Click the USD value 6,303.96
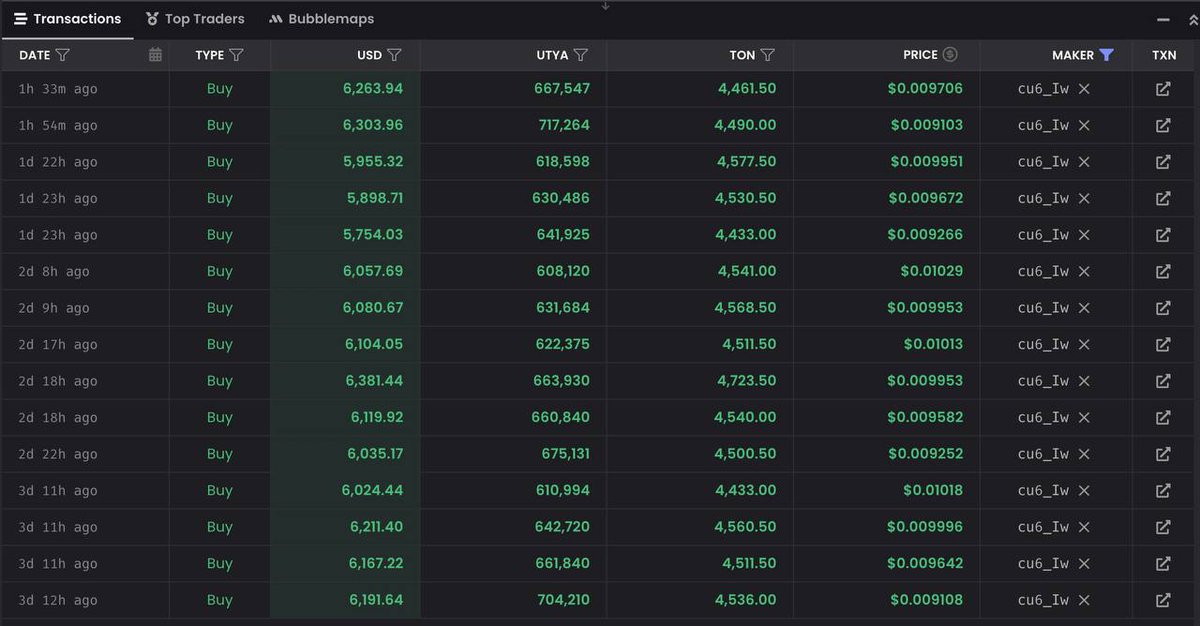The height and width of the screenshot is (626, 1200). point(372,125)
